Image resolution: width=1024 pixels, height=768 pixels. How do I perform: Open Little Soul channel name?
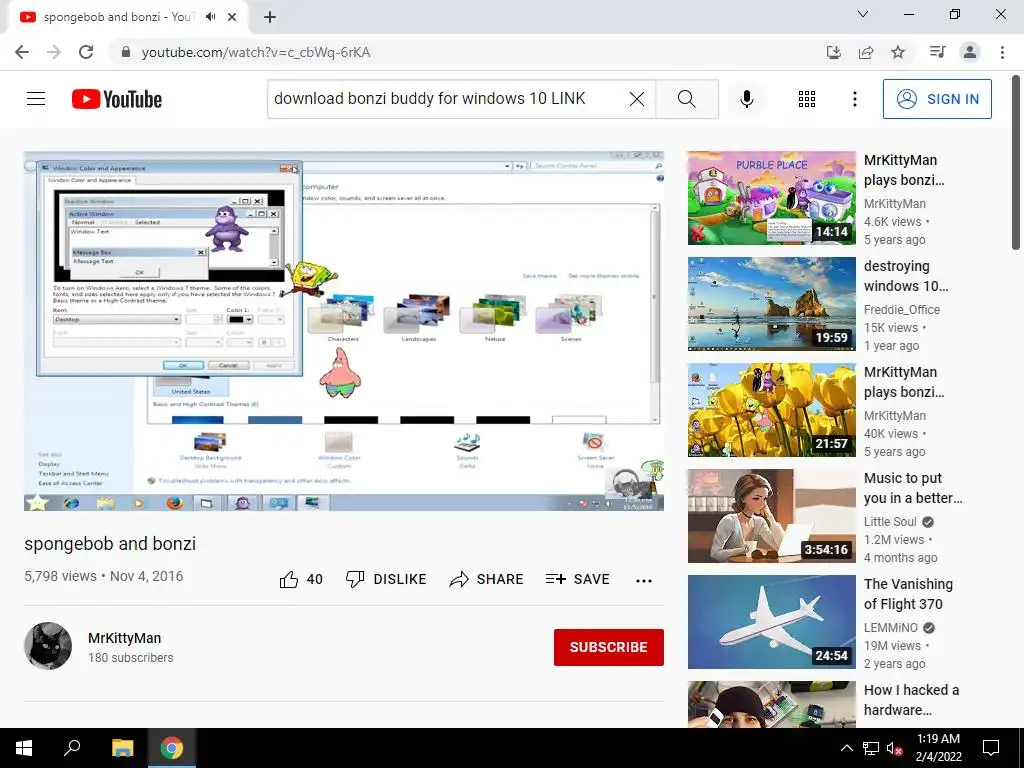890,522
